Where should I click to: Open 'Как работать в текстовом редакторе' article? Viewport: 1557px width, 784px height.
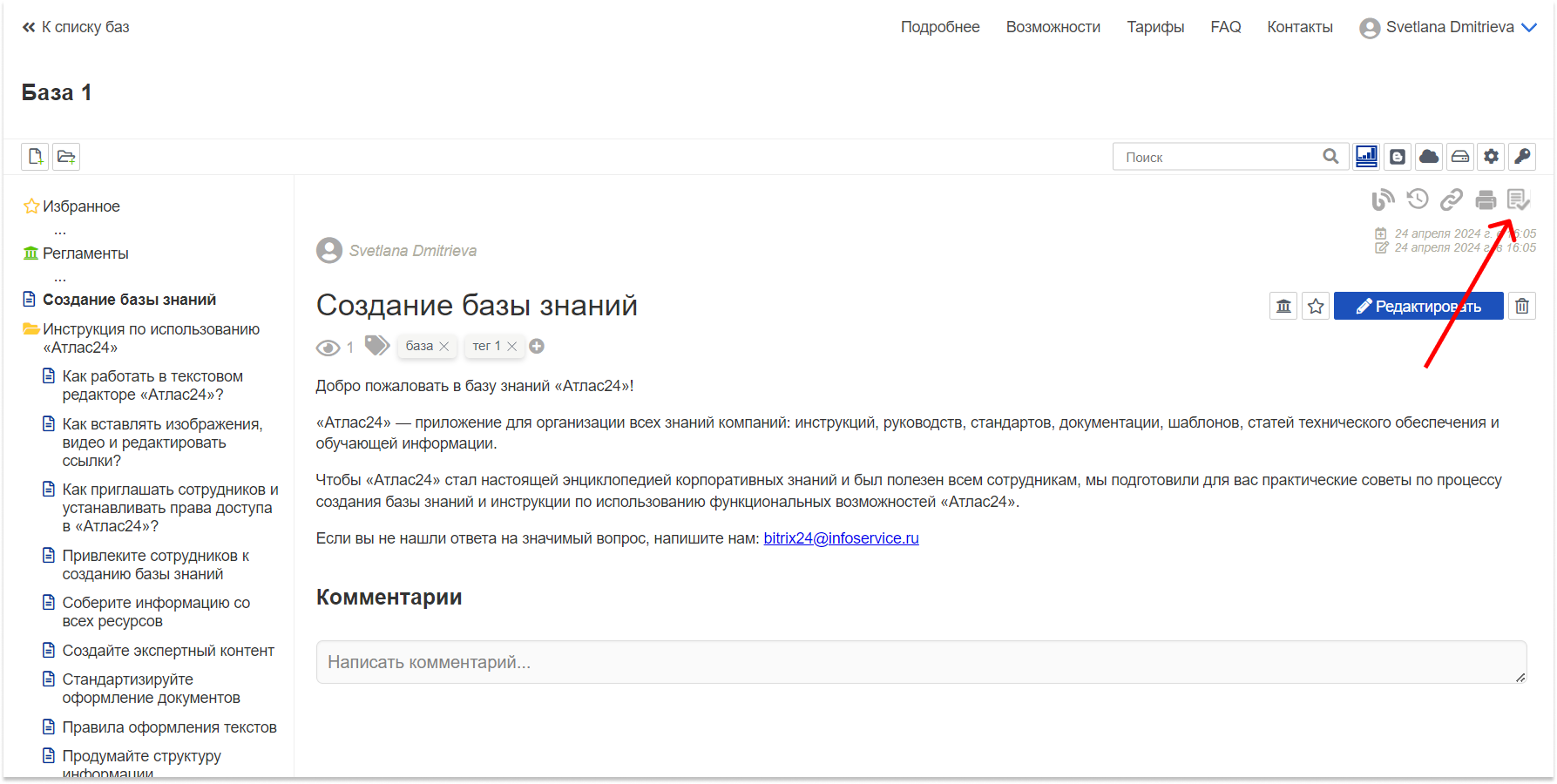152,385
